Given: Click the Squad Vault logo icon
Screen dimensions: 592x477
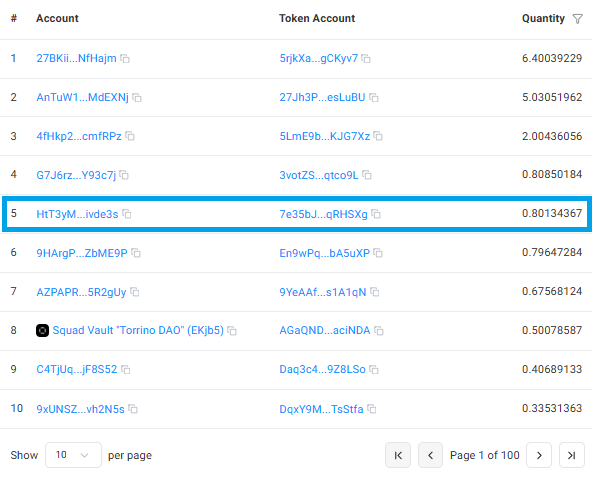Looking at the screenshot, I should pos(42,330).
